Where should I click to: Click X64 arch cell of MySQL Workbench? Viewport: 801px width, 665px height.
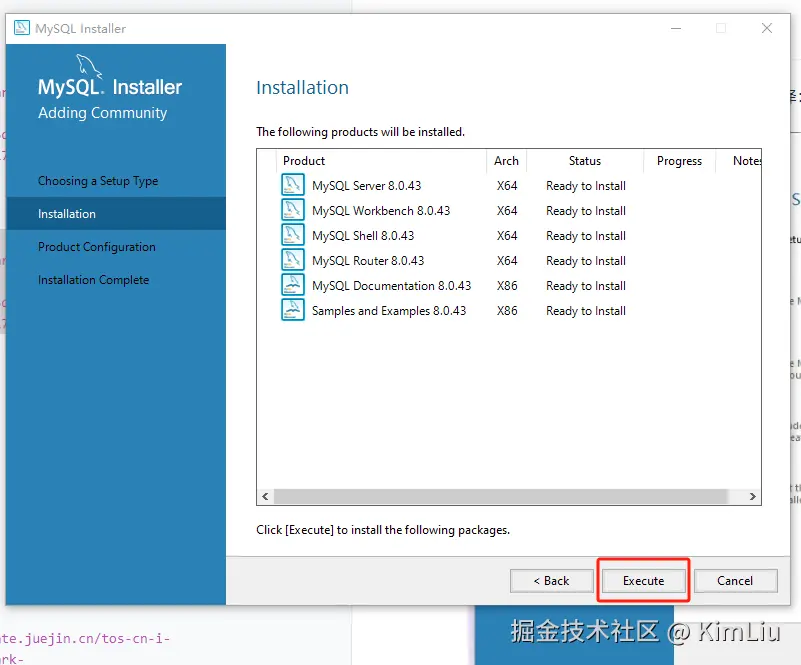(507, 210)
